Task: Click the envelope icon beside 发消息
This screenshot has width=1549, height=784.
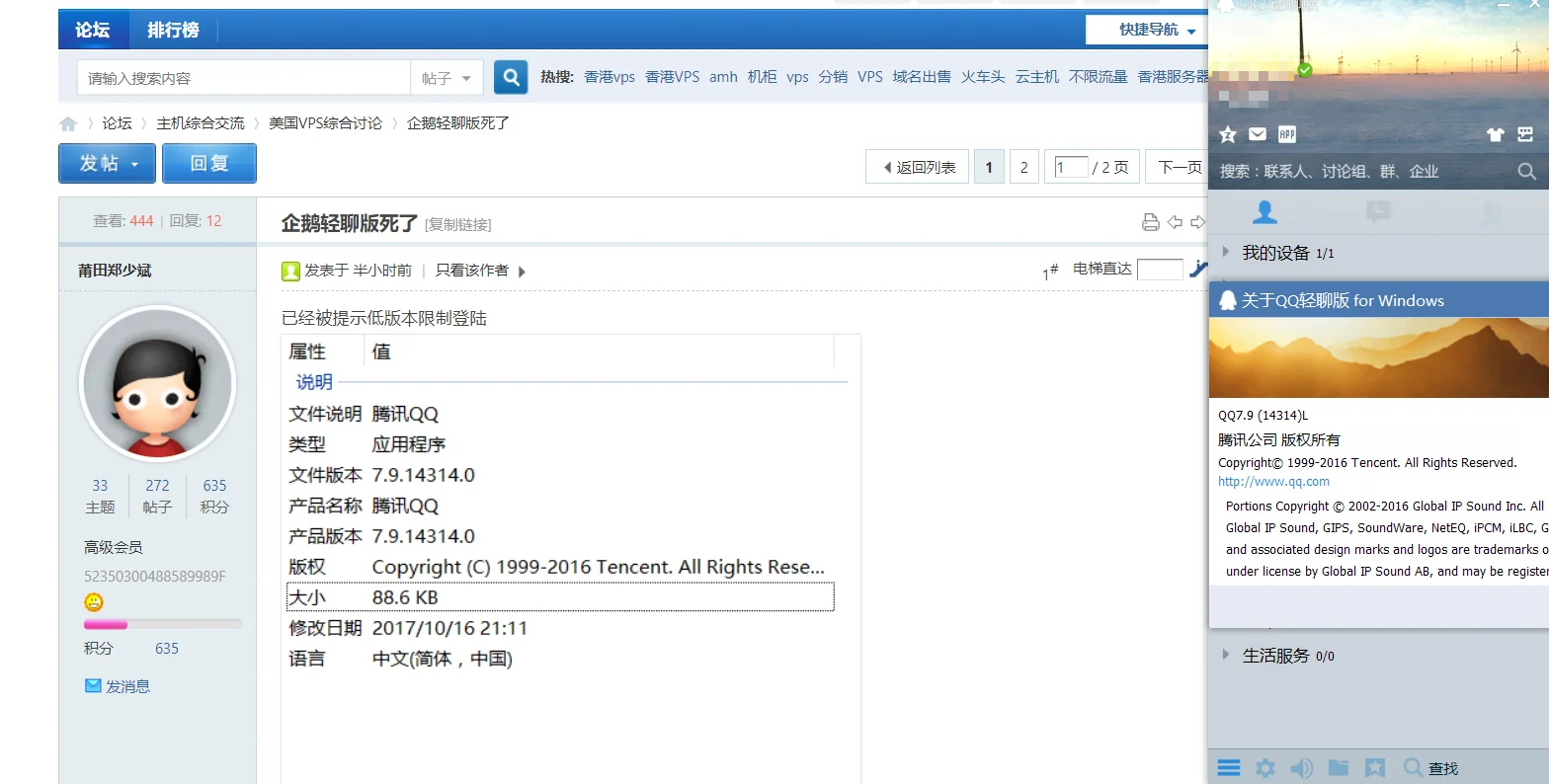Action: (x=94, y=685)
